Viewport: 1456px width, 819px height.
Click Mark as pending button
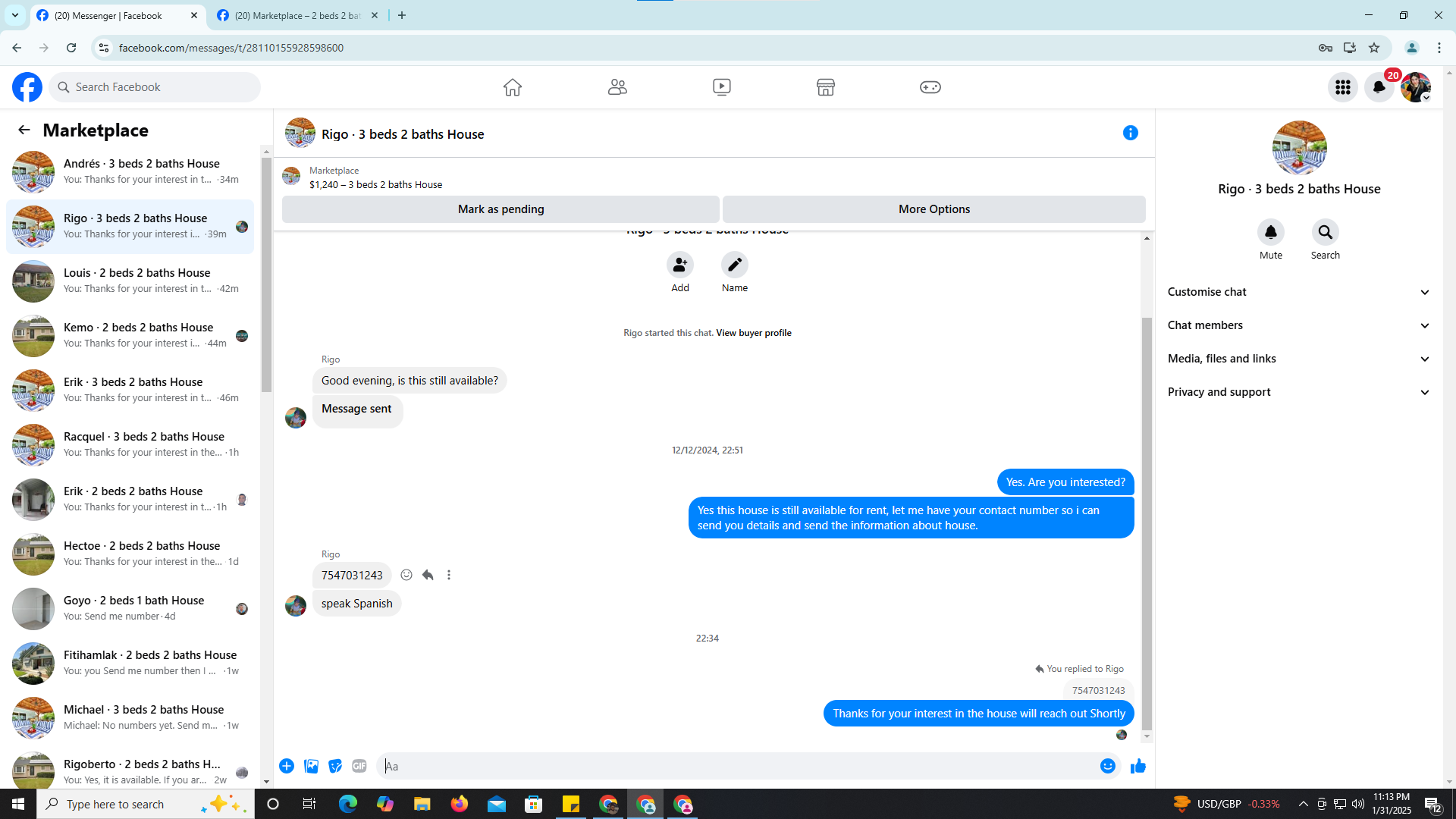click(500, 209)
